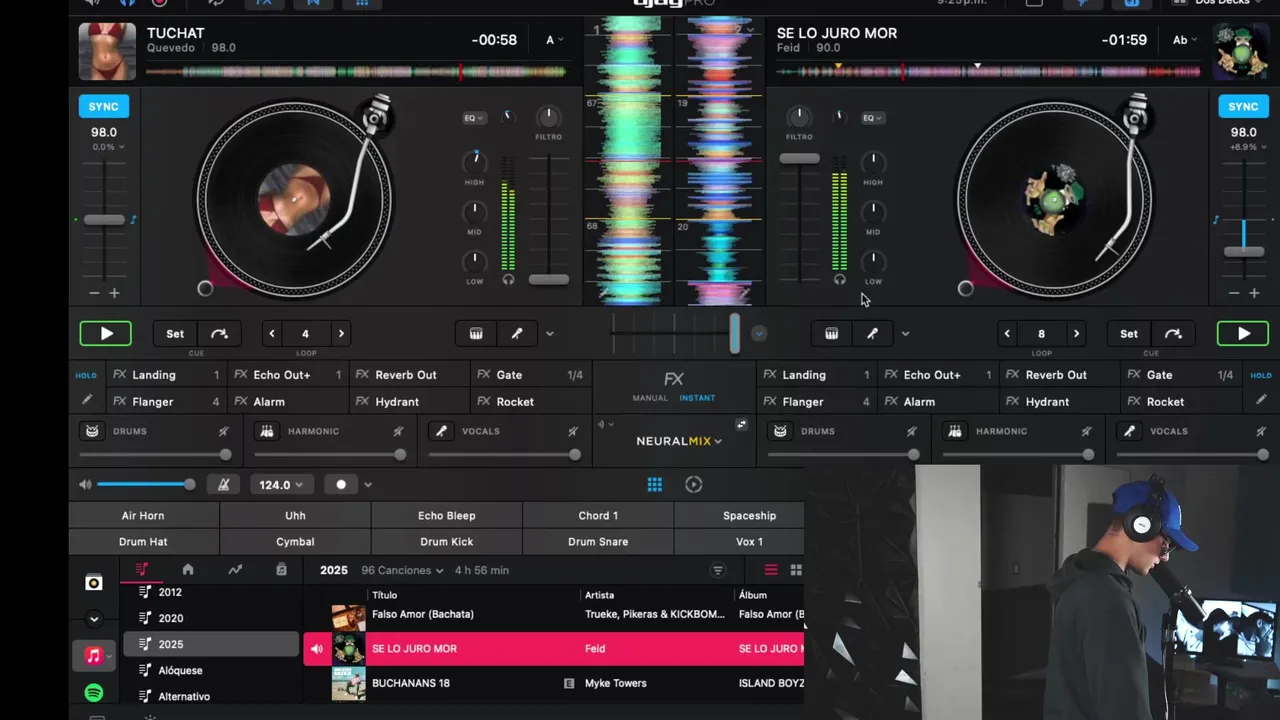Viewport: 1280px width, 720px height.
Task: Play the right deck
Action: [x=1243, y=334]
